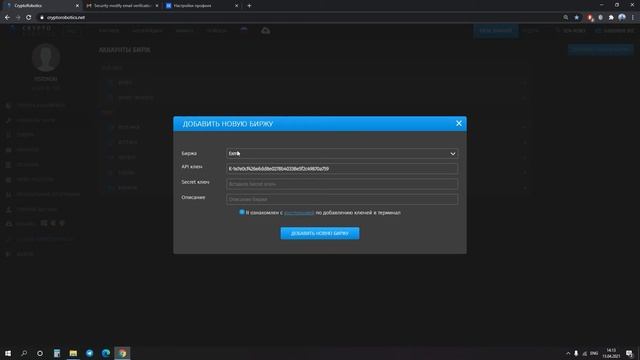640x360 pixels.
Task: Open Microsoft Edge from the taskbar
Action: coord(106,353)
